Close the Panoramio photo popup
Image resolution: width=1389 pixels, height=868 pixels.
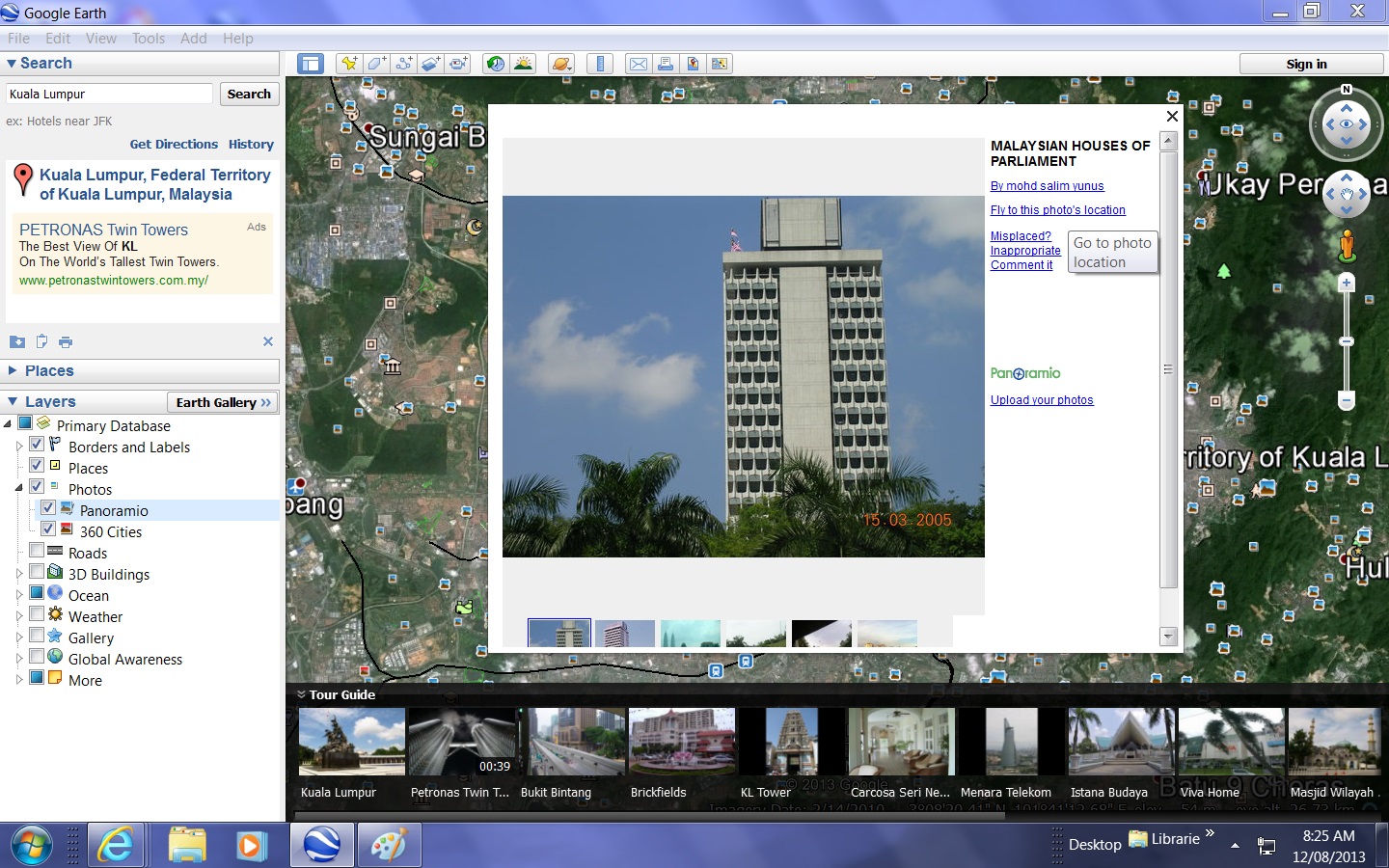(x=1172, y=116)
